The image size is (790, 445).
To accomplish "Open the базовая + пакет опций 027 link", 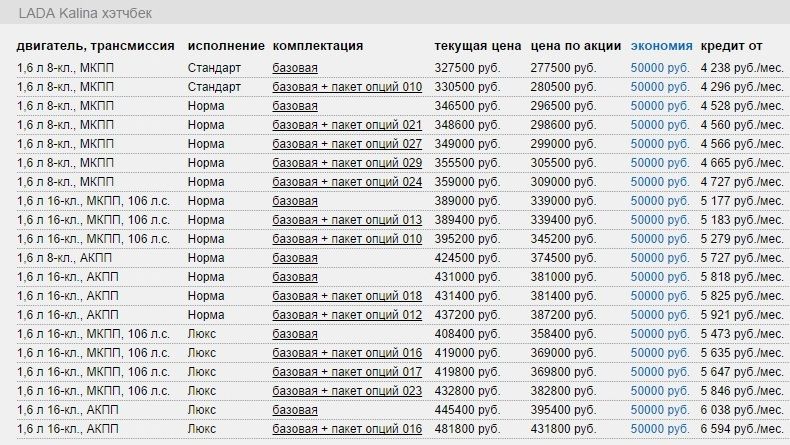I will 347,144.
